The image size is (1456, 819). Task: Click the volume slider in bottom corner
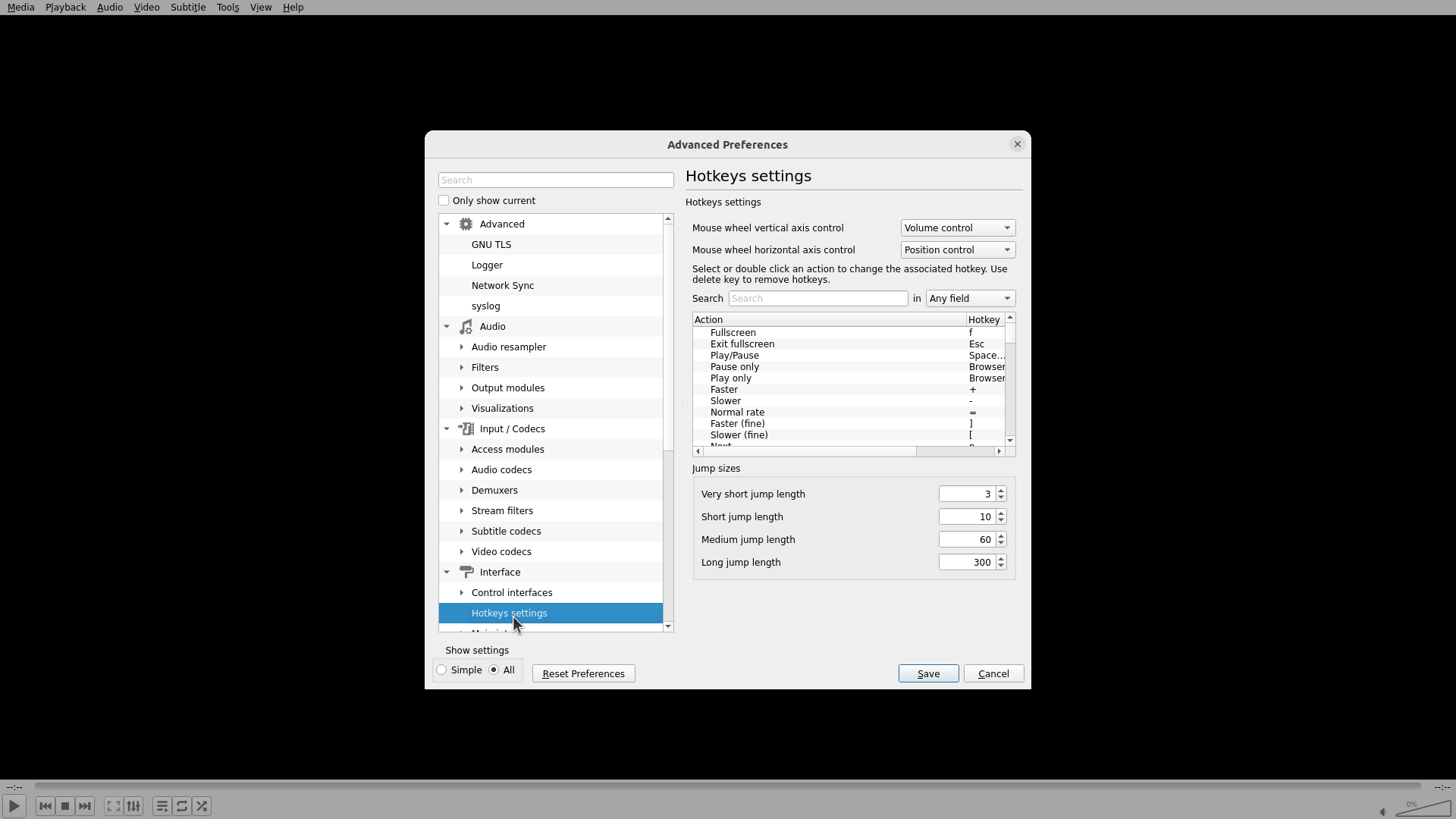tap(1423, 810)
